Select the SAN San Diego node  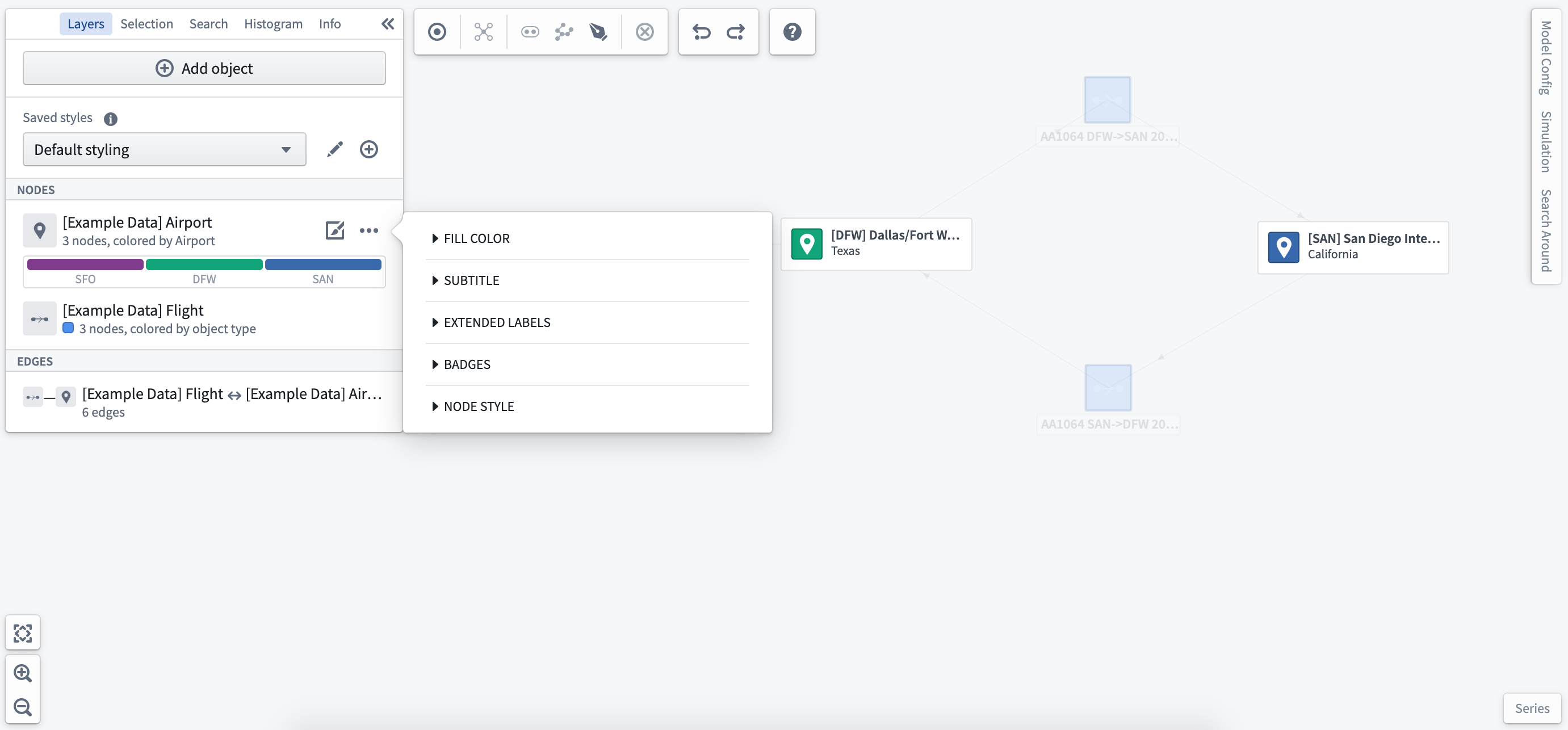[1352, 247]
